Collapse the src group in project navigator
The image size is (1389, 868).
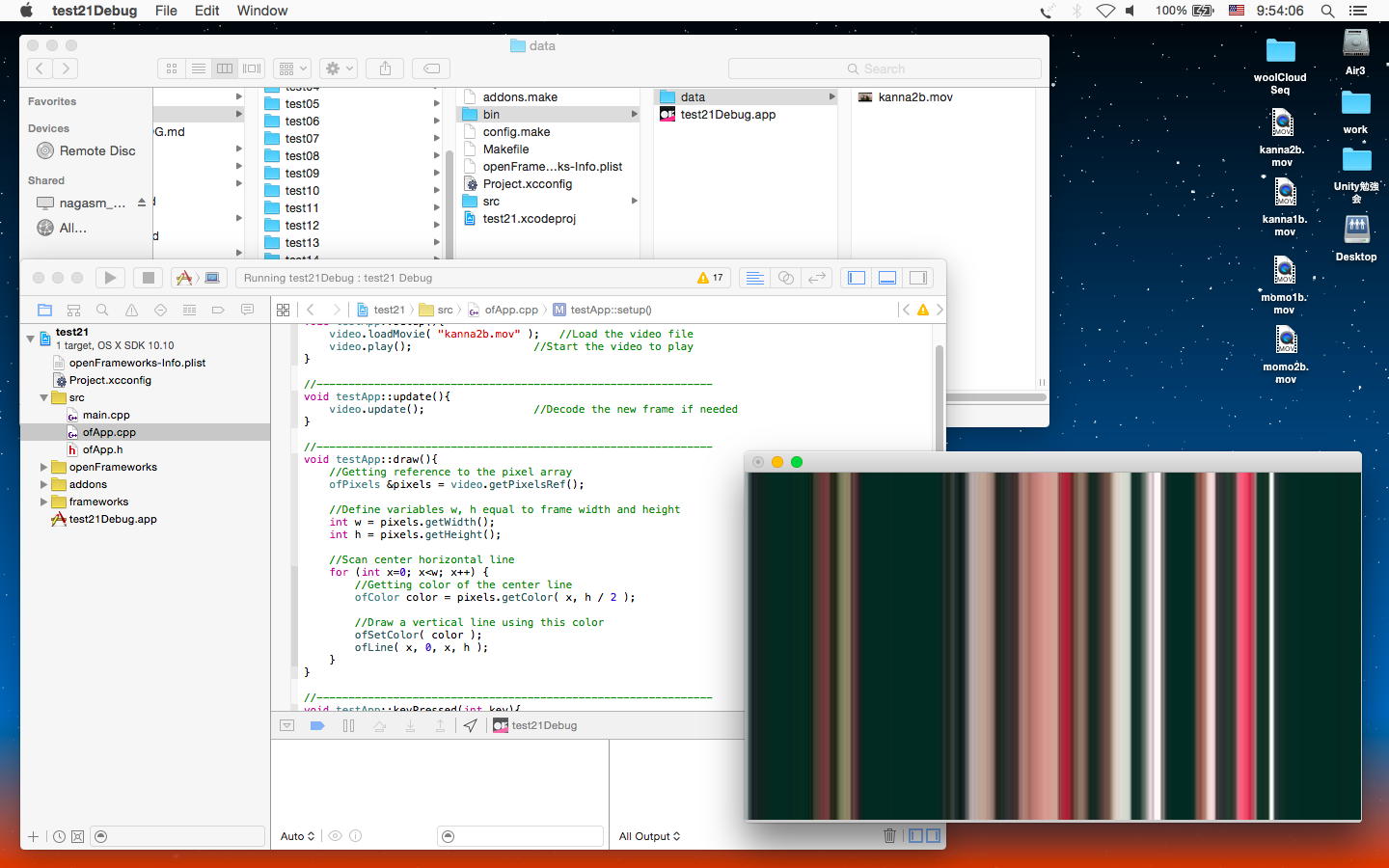(43, 397)
